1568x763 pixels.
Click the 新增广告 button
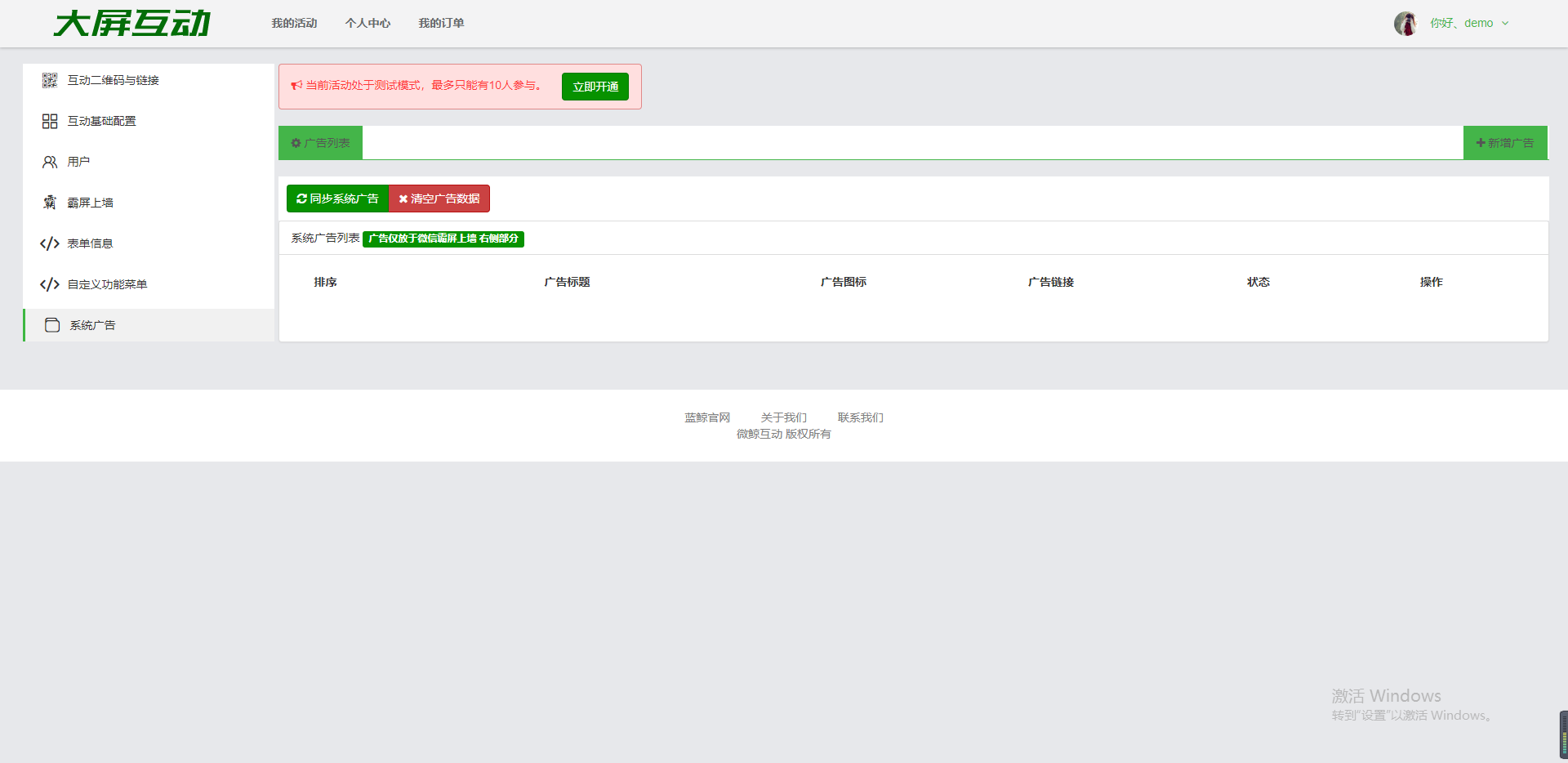click(1504, 143)
